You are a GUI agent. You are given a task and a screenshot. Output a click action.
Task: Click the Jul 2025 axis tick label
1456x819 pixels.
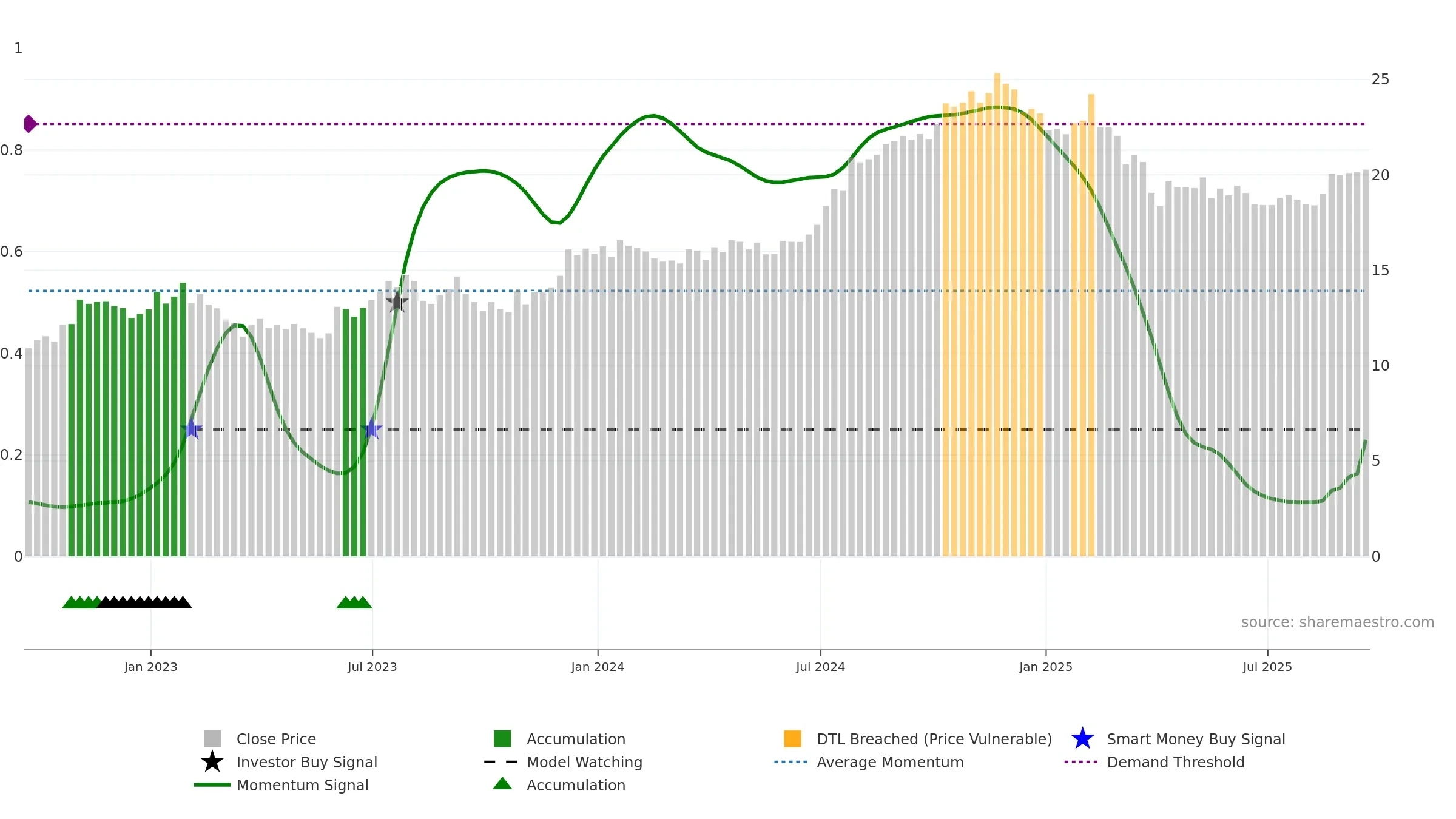point(1267,667)
